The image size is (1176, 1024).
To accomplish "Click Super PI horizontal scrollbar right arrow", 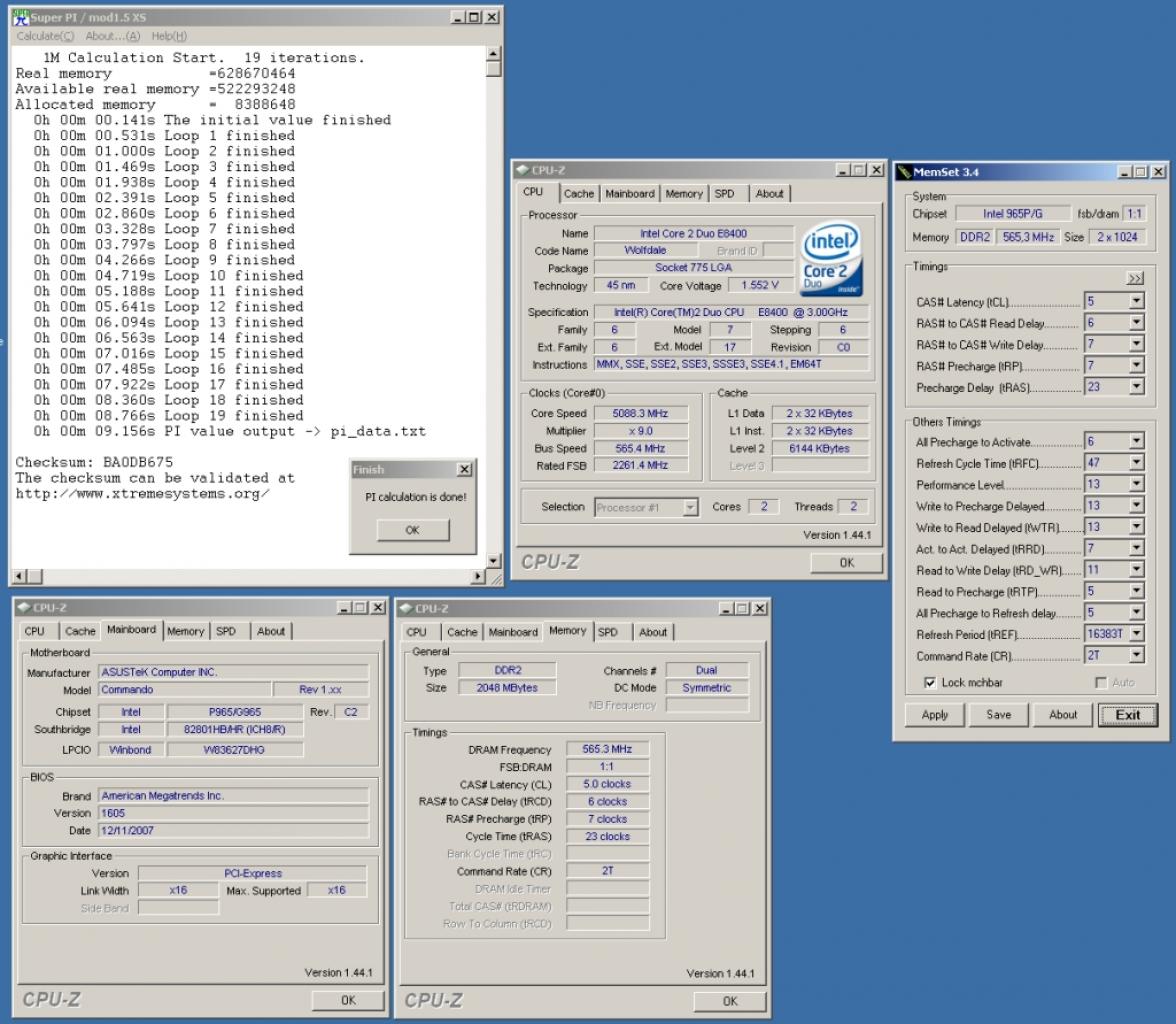I will (478, 576).
